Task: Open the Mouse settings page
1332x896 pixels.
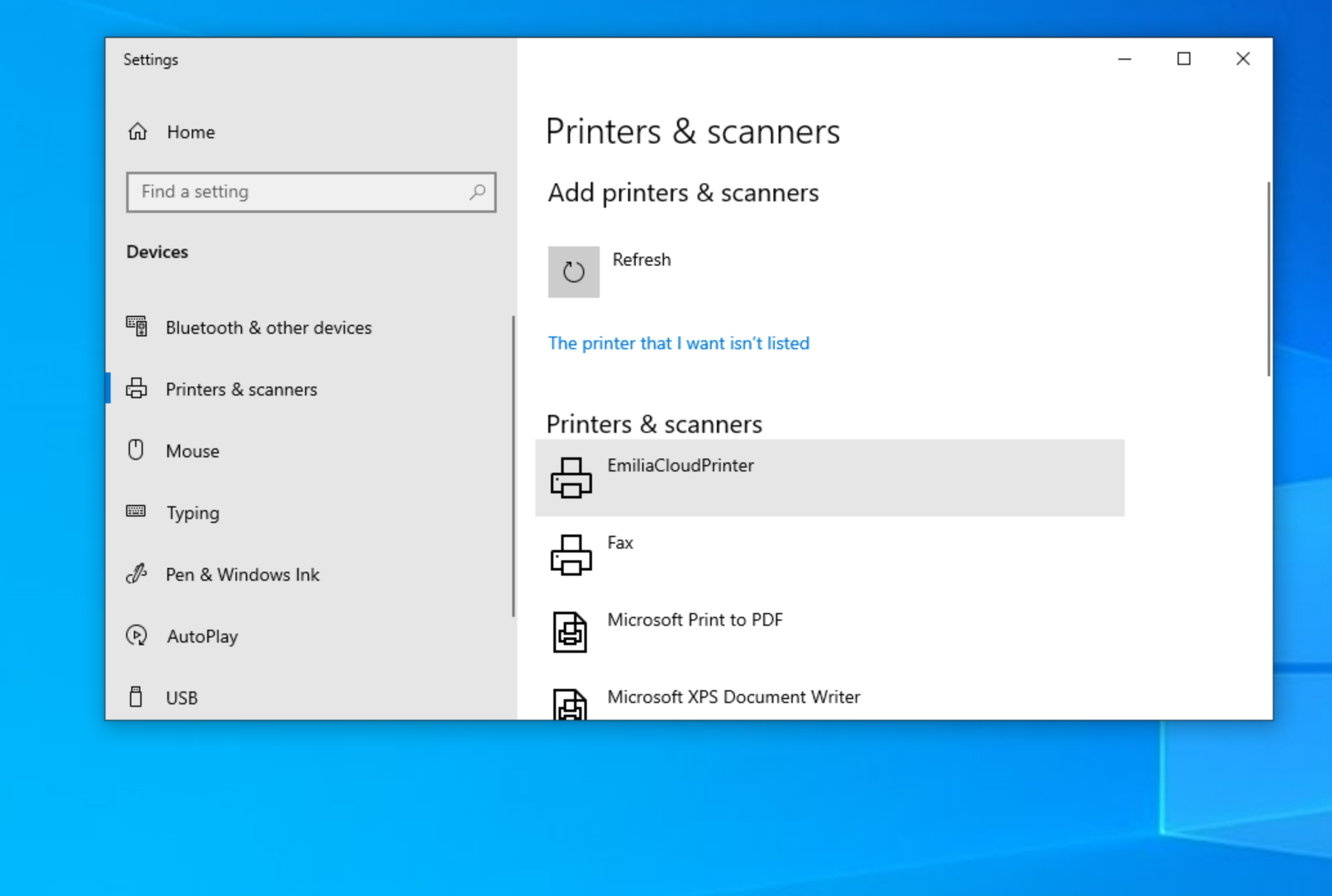Action: click(192, 451)
